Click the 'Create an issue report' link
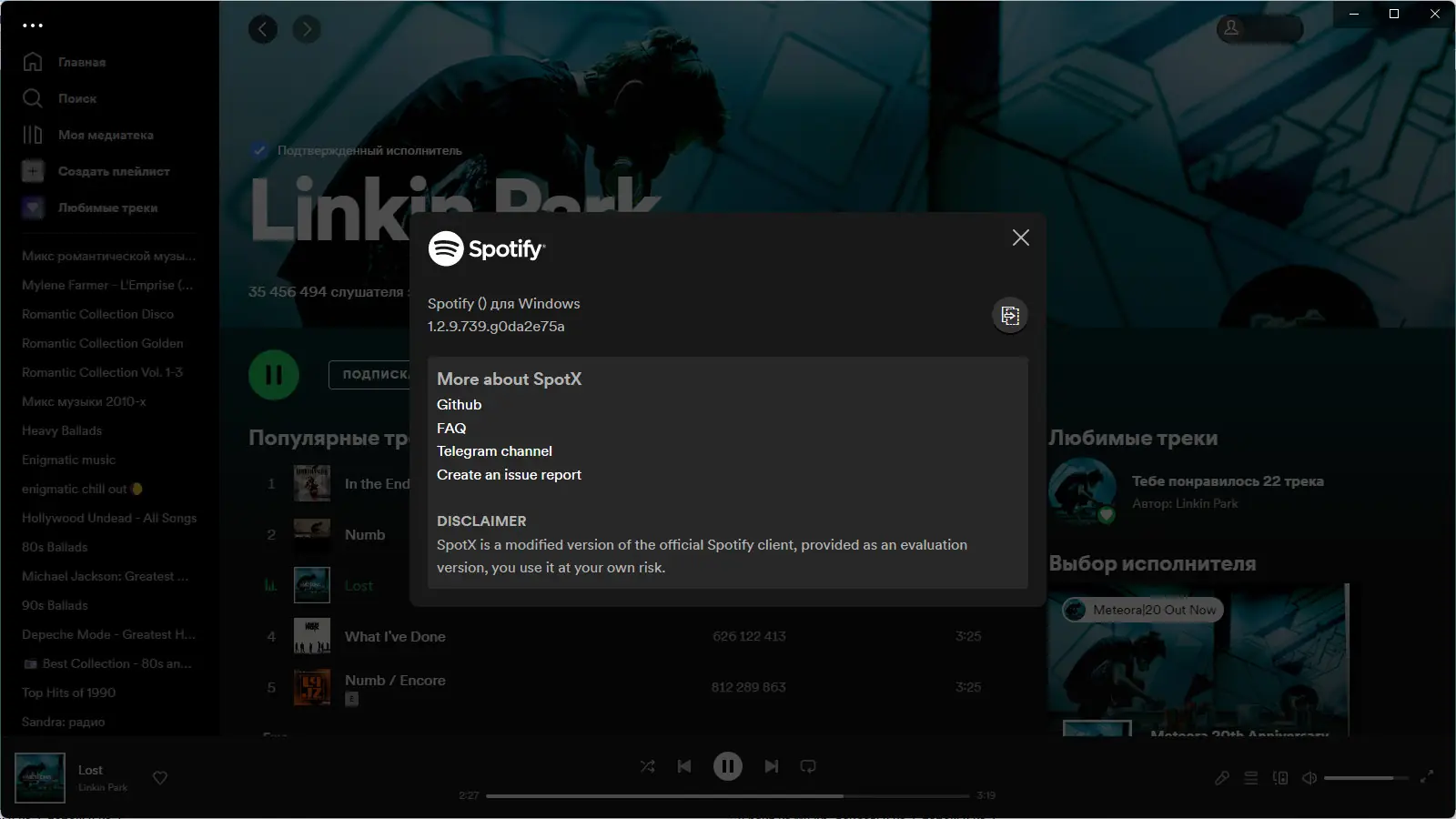Image resolution: width=1456 pixels, height=819 pixels. (509, 475)
